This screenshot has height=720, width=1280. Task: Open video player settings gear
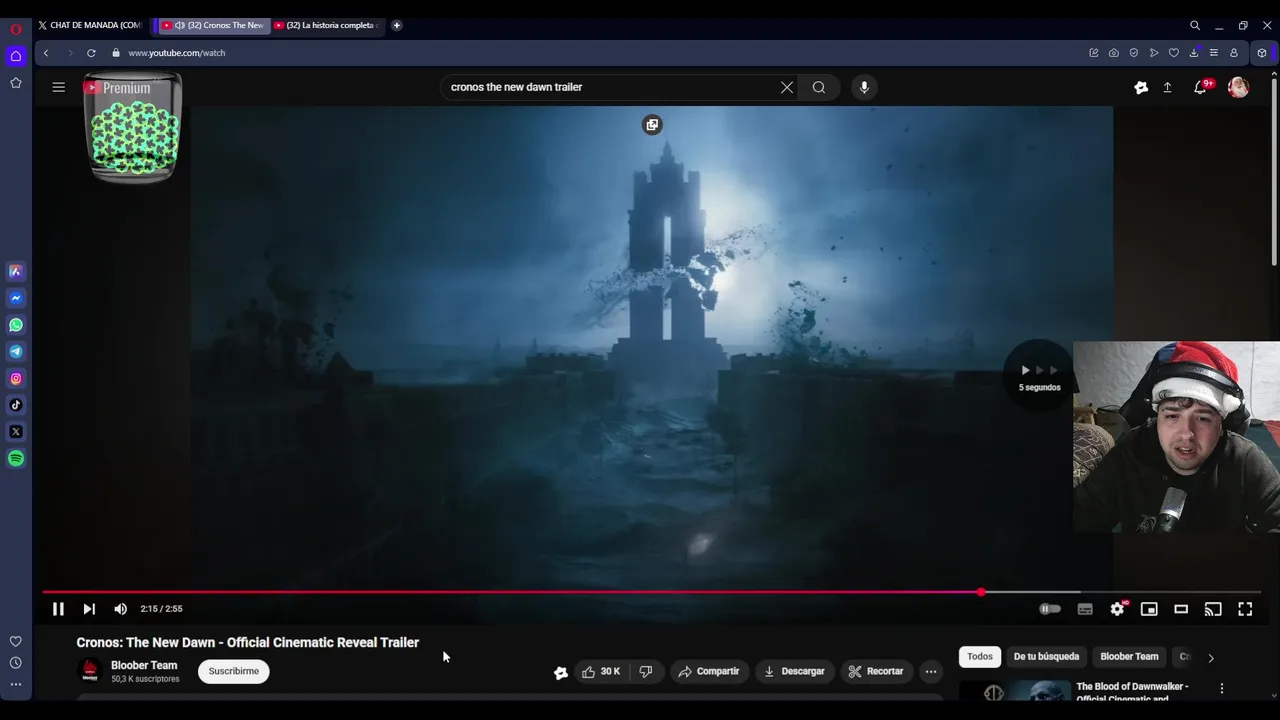point(1118,609)
